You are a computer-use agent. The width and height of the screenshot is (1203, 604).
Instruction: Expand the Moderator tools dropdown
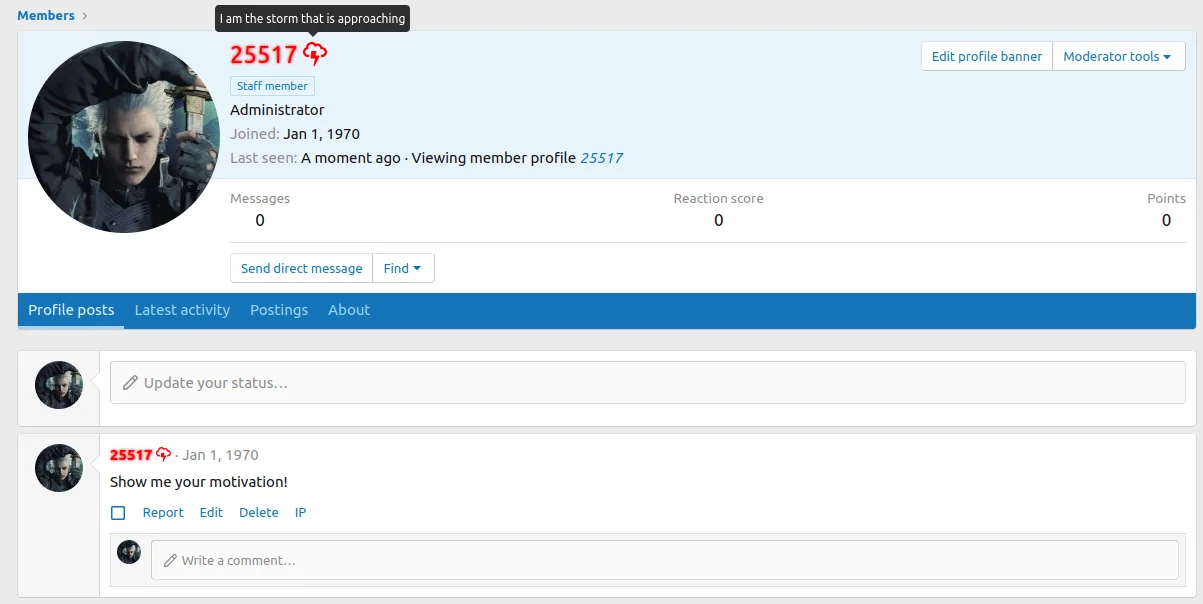tap(1118, 57)
